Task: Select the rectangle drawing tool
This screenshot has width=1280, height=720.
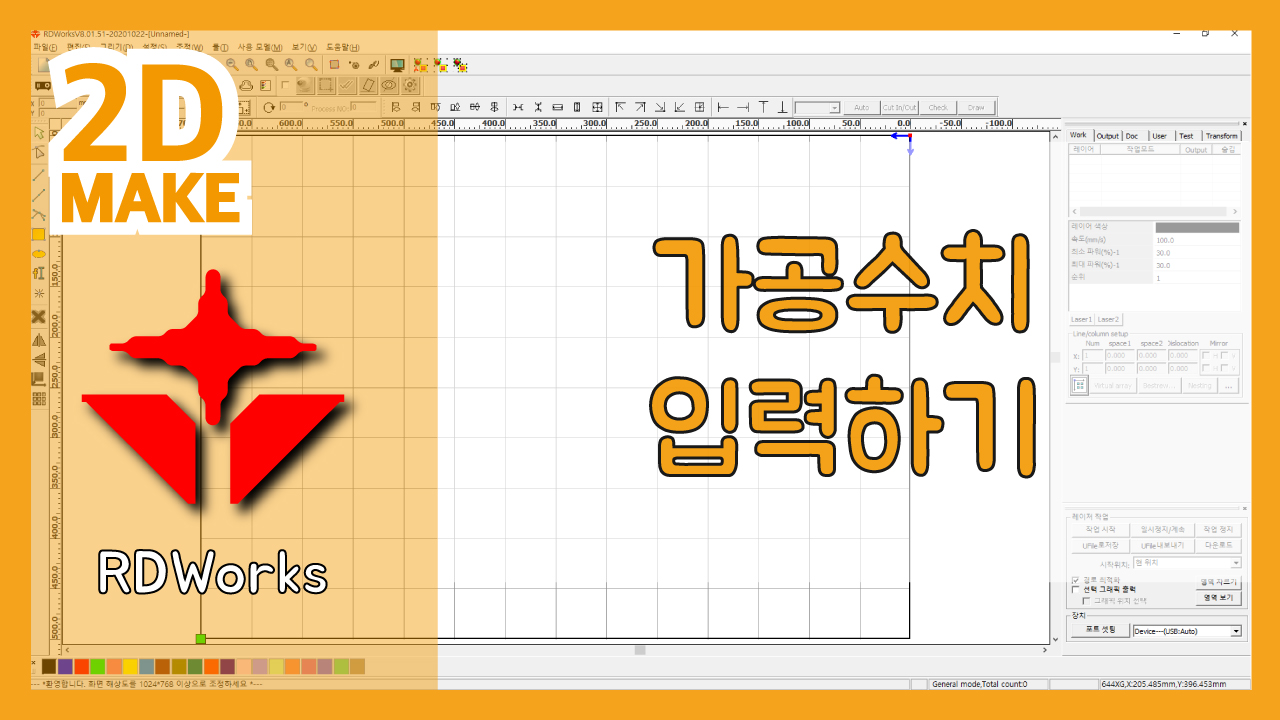Action: 39,234
